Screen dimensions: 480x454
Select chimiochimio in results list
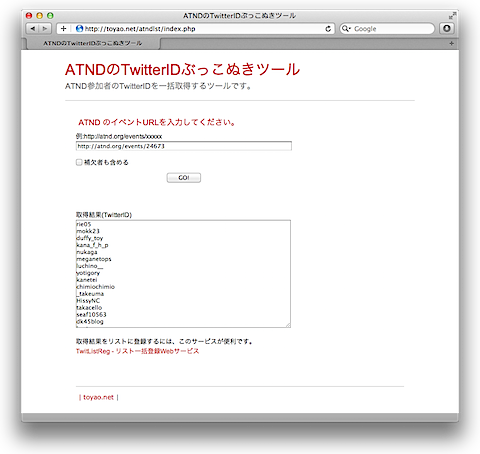click(95, 287)
